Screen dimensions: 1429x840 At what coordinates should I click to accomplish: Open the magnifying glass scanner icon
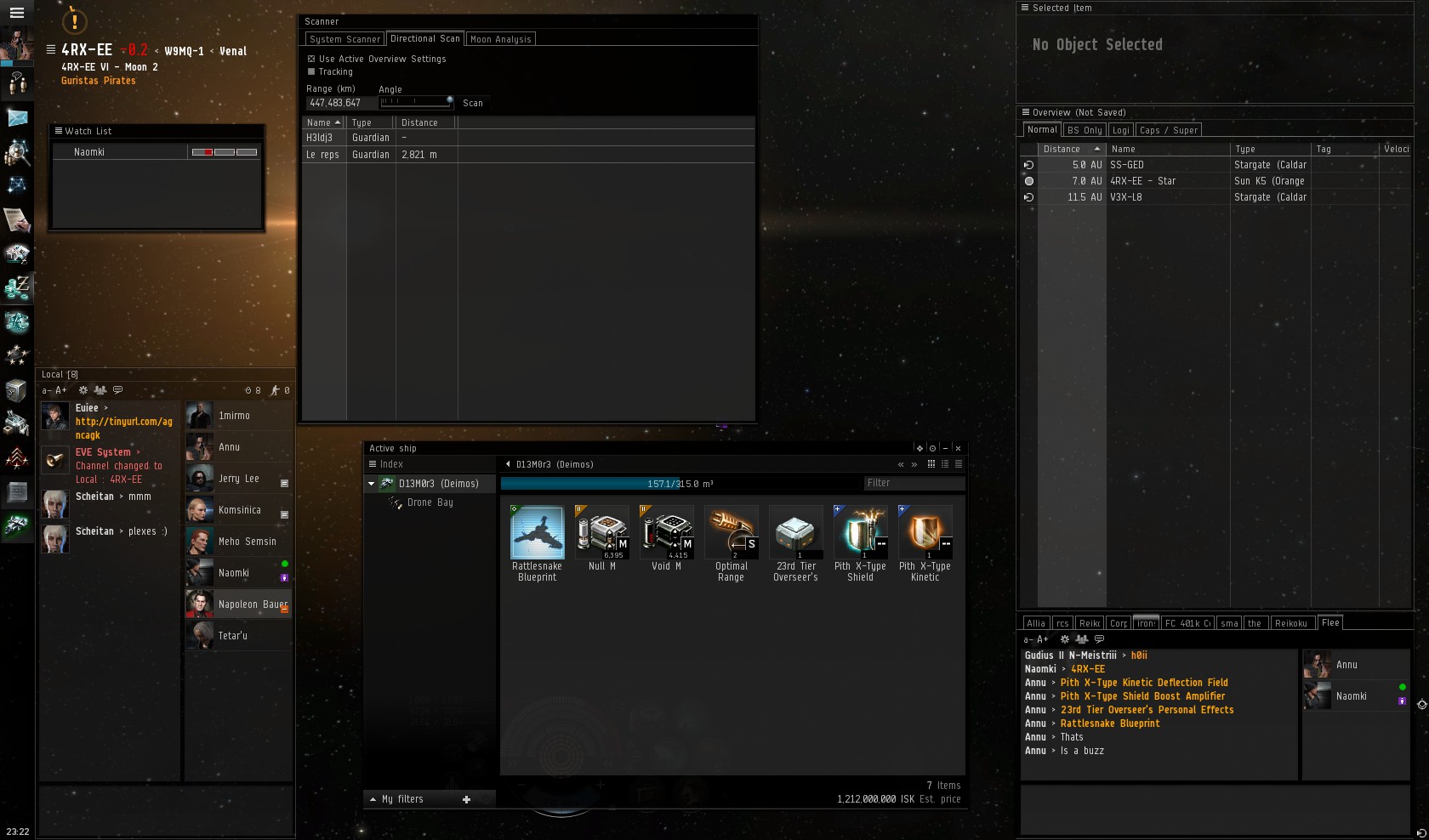click(17, 152)
